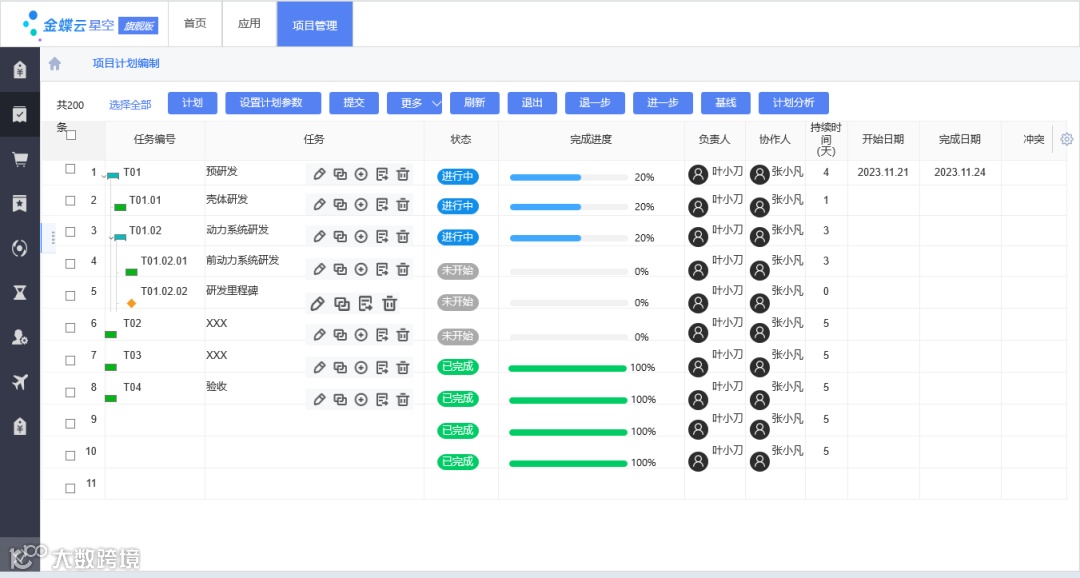Collapse the T01.02 task tree node
Viewport: 1080px width, 578px height.
pyautogui.click(x=111, y=238)
